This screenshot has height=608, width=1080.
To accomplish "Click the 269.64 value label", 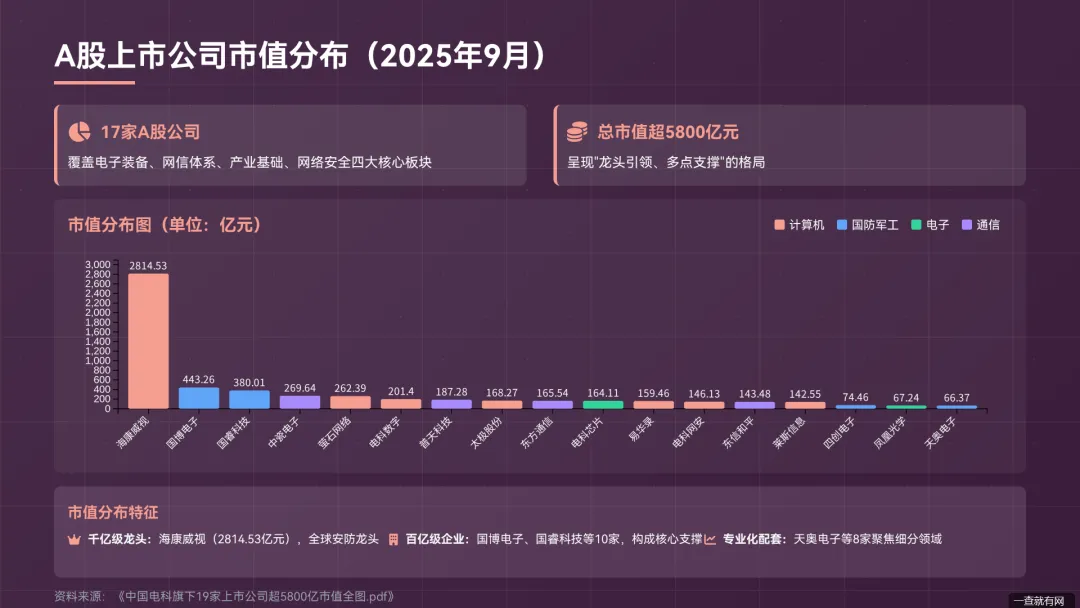I will (300, 388).
